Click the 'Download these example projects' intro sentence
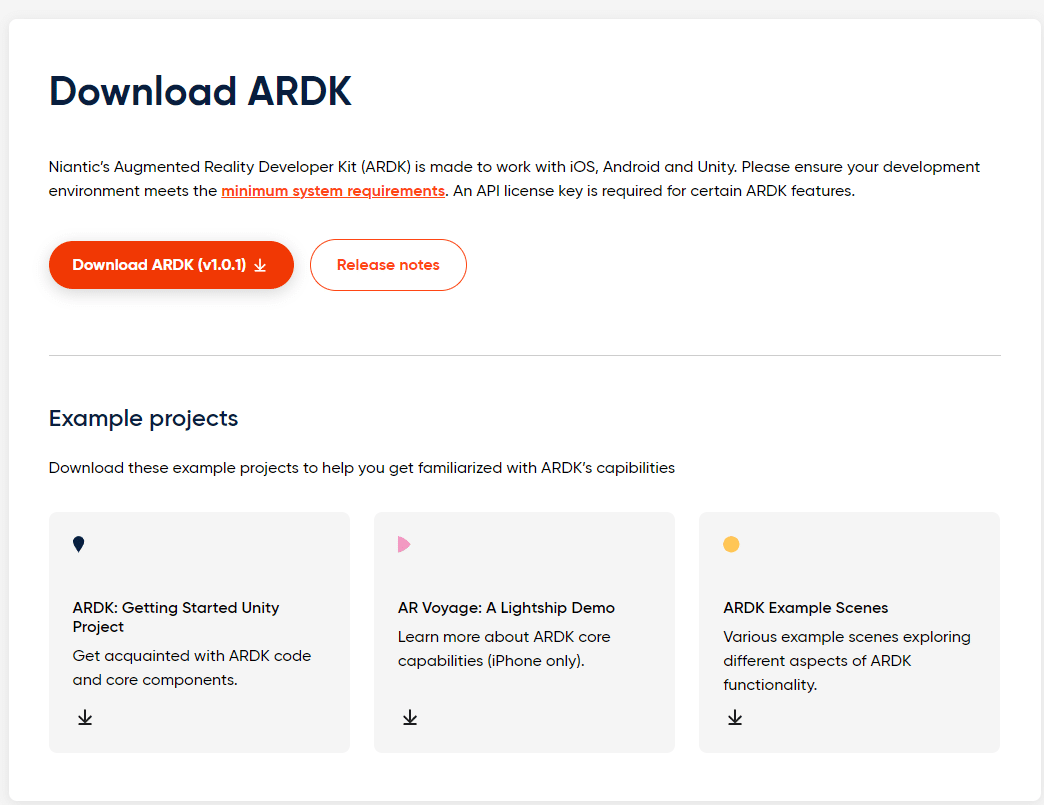Viewport: 1044px width, 805px height. (362, 468)
